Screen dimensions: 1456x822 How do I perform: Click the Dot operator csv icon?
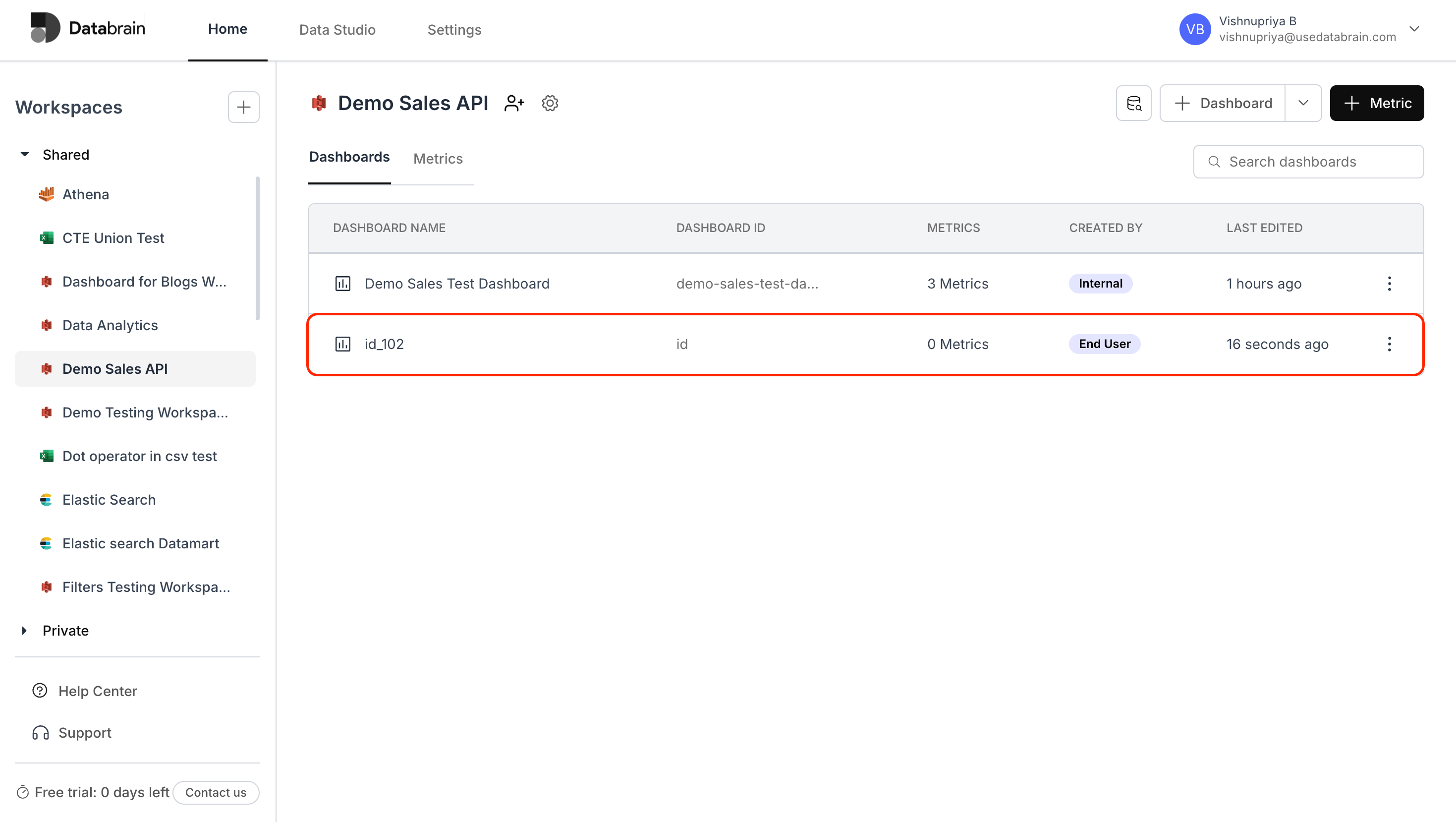pos(47,456)
